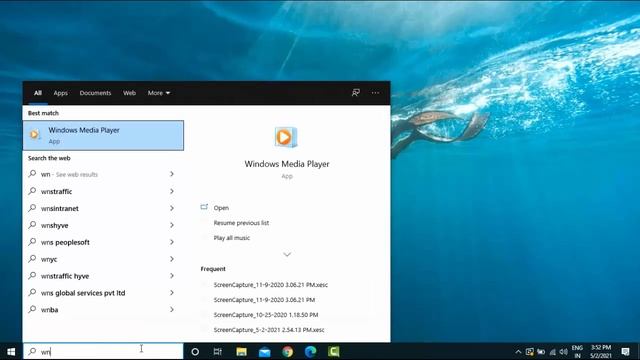
Task: Open ScreenCapture_11-9-2020 3.06.21 PM.xesc file
Action: pos(271,285)
